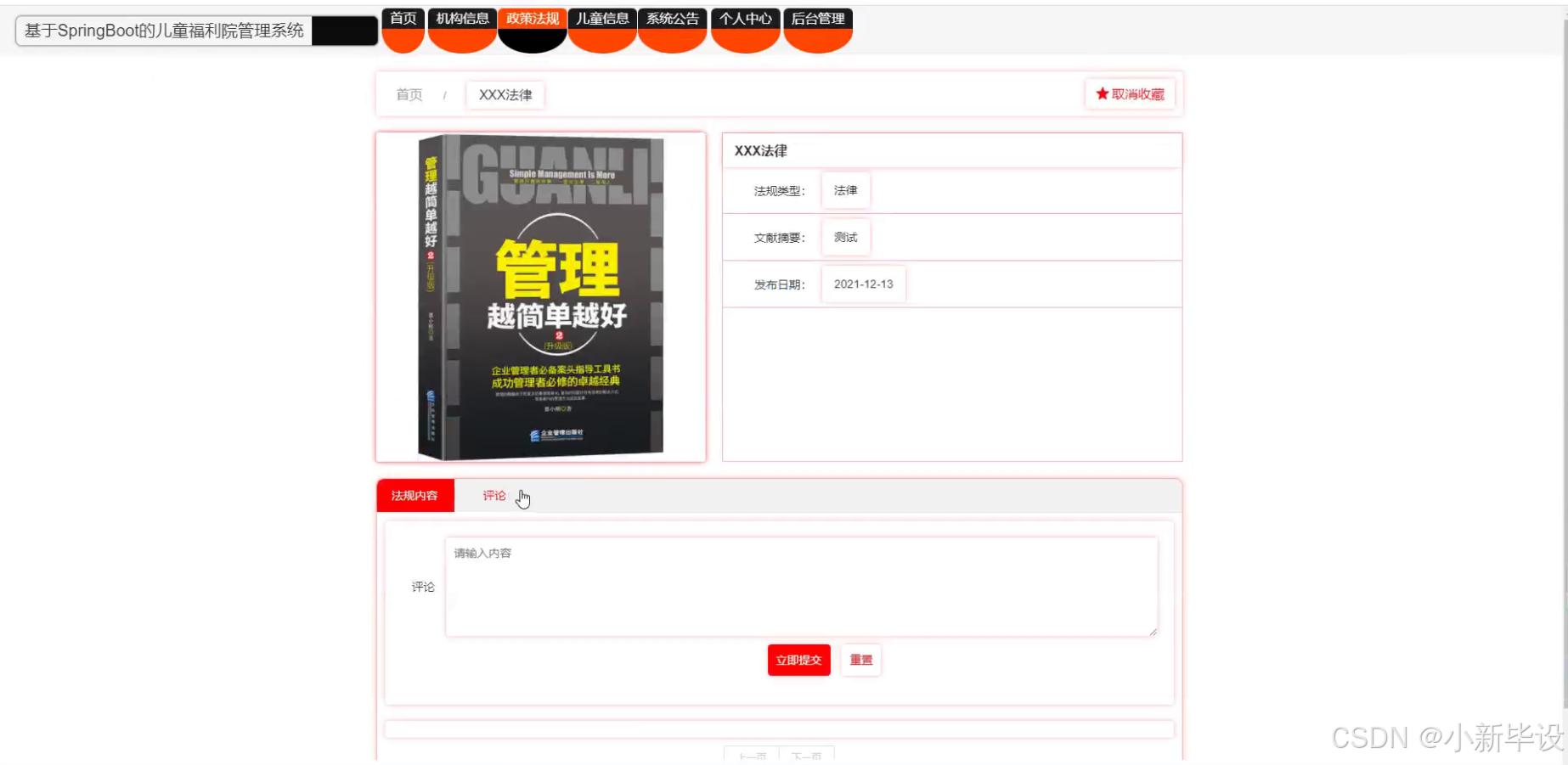Focus the 请输入内容 comment textarea
This screenshot has height=765, width=1568.
coord(801,586)
